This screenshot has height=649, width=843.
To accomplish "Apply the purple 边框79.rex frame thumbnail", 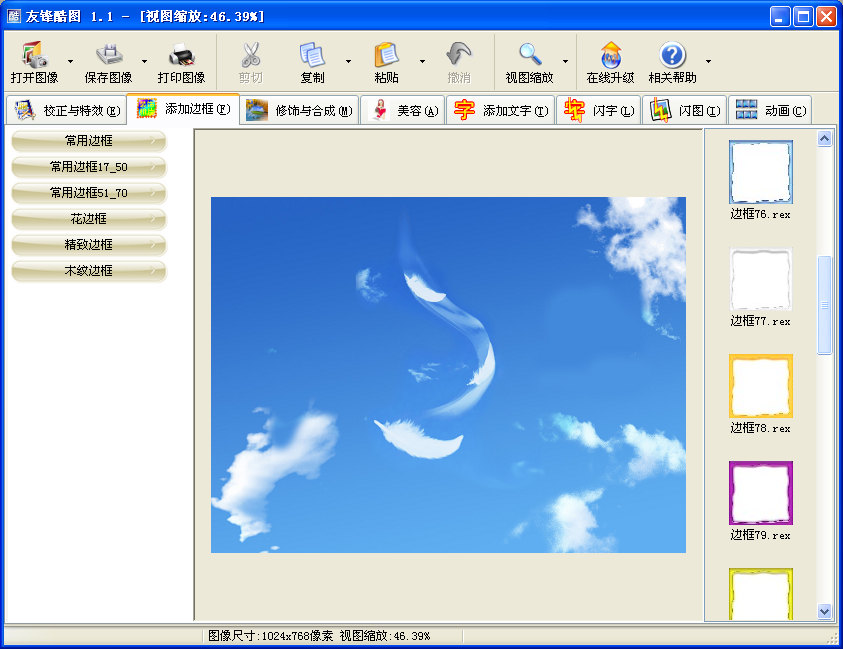I will 760,493.
